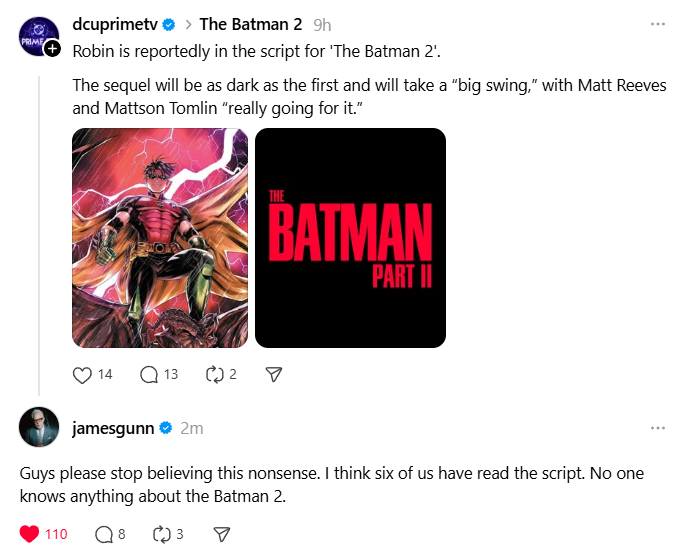Viewport: 682px width, 550px height.
Task: Click the jamesgunn profile avatar
Action: tap(39, 427)
